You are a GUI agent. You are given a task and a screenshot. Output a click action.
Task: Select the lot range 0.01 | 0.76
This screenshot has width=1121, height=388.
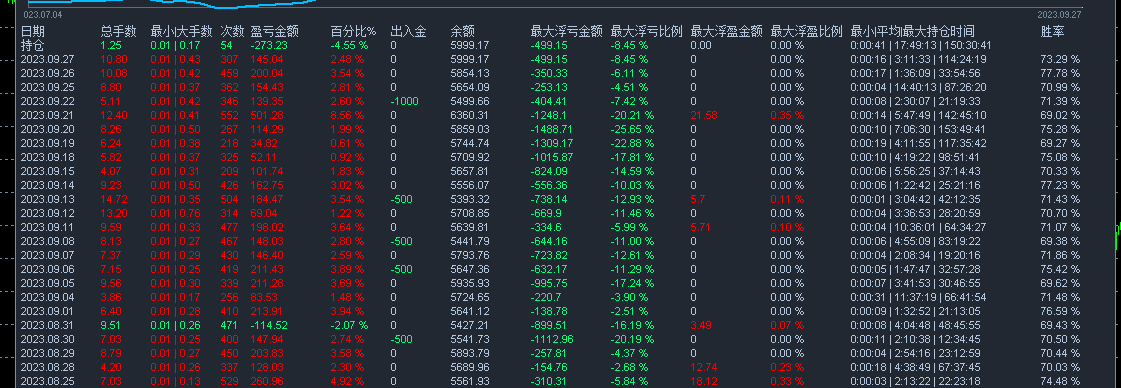point(175,214)
